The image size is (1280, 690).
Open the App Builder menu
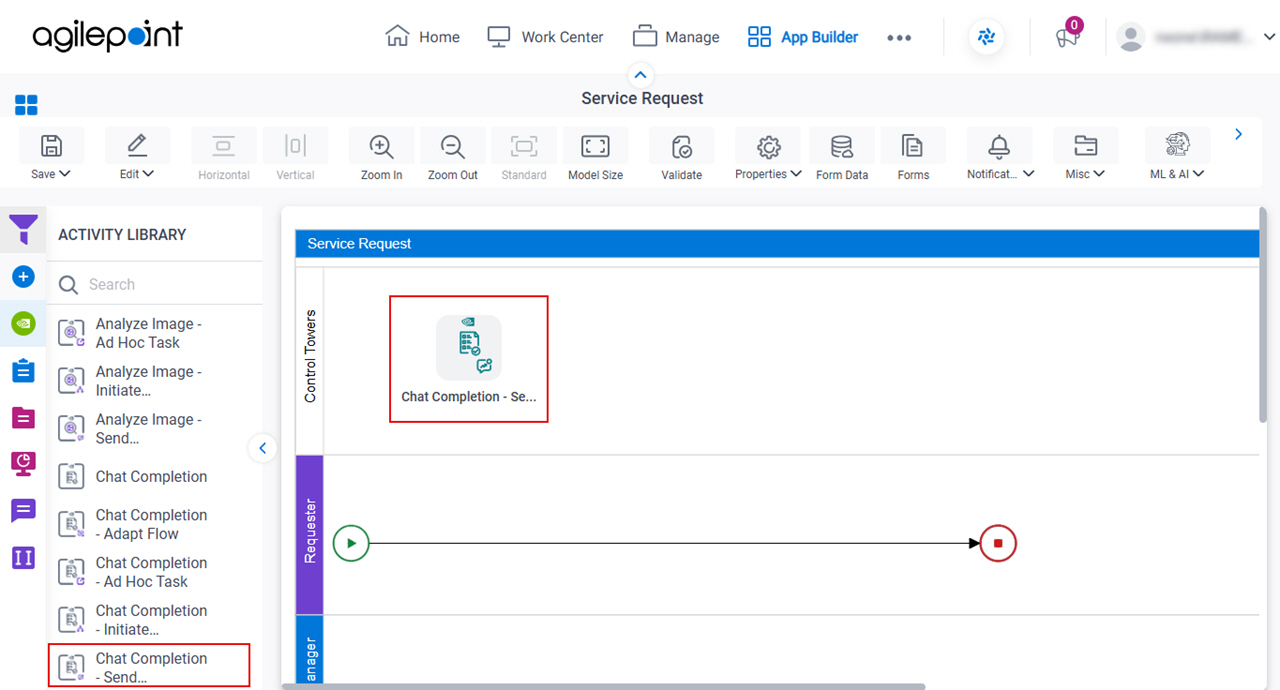coord(803,37)
